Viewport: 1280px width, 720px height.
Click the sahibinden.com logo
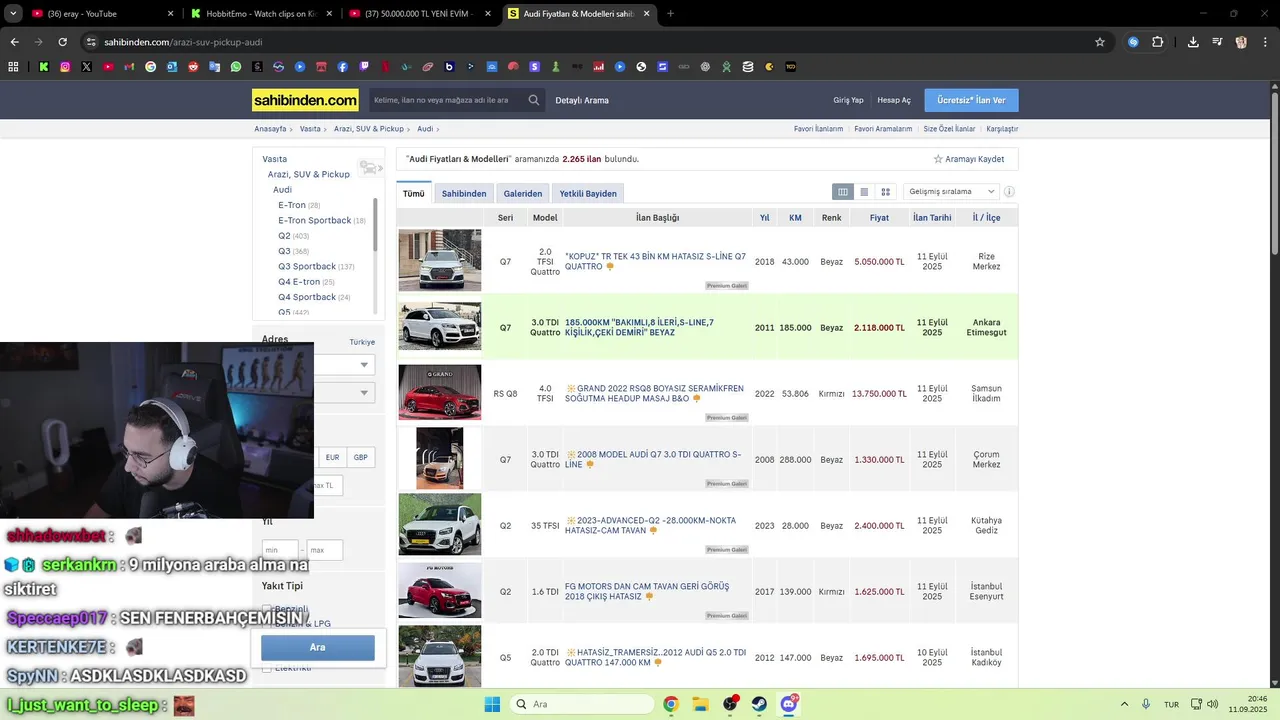coord(305,100)
